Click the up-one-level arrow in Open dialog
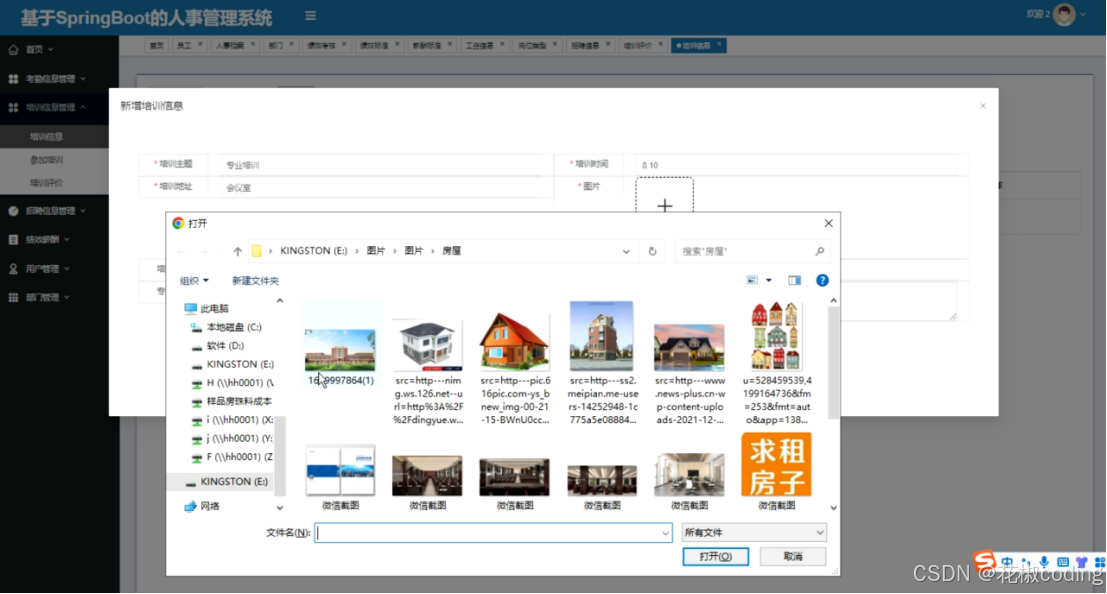 (236, 251)
